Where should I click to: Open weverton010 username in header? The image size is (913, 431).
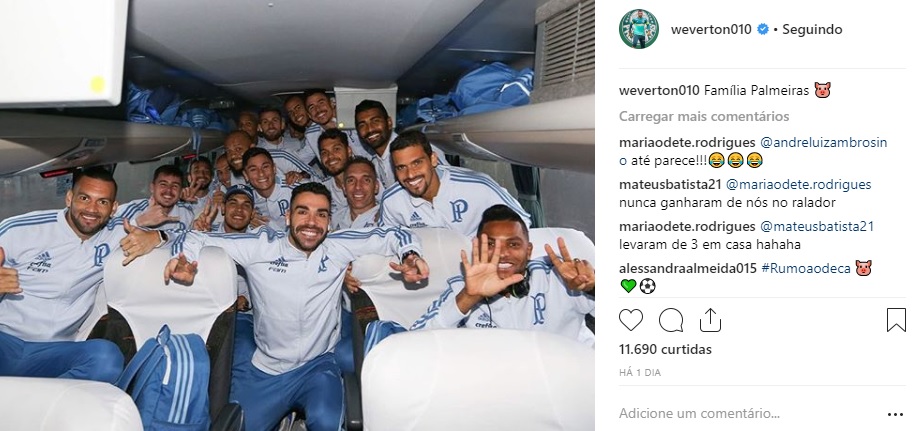click(x=711, y=29)
